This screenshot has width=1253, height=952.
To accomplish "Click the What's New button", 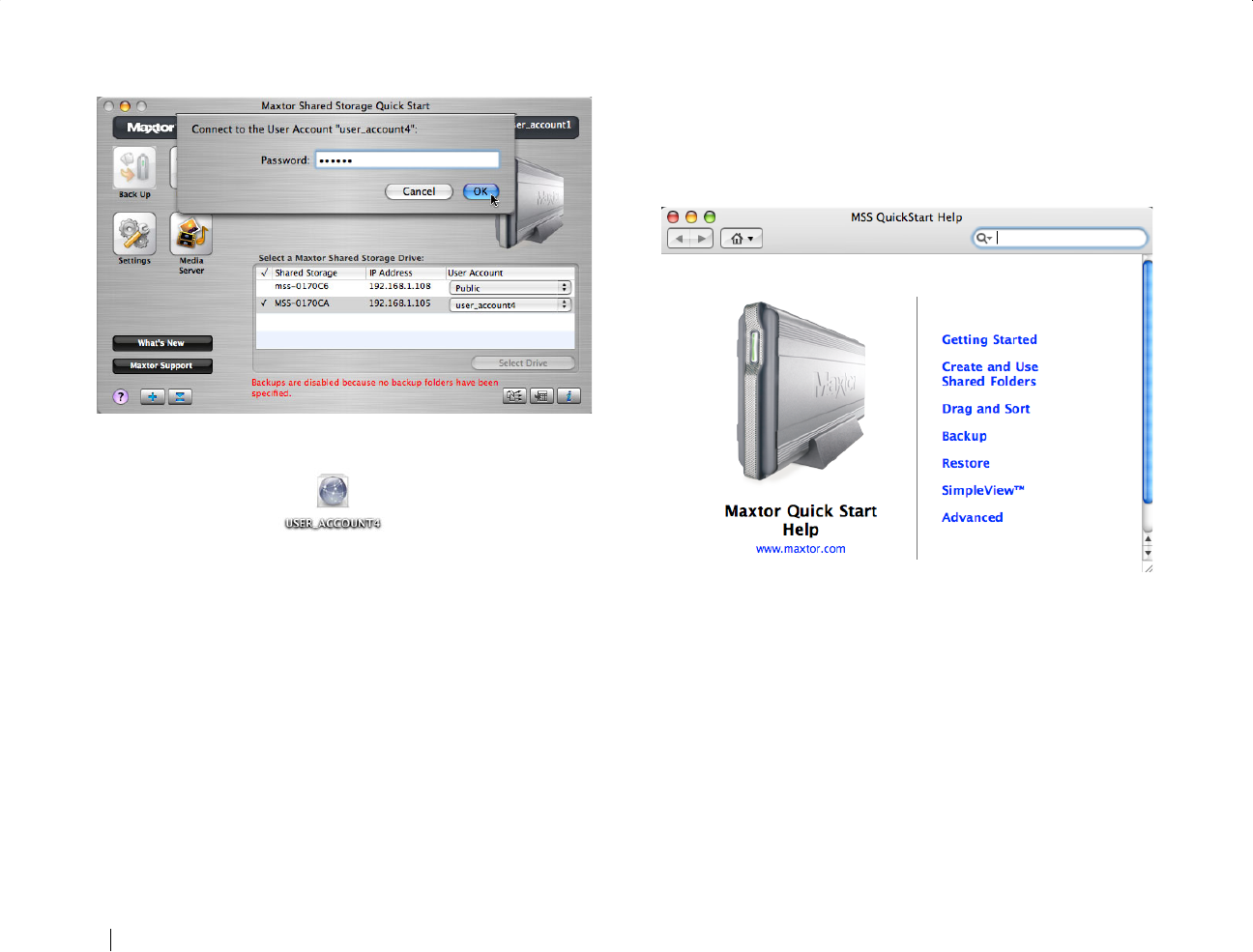I will click(x=162, y=343).
